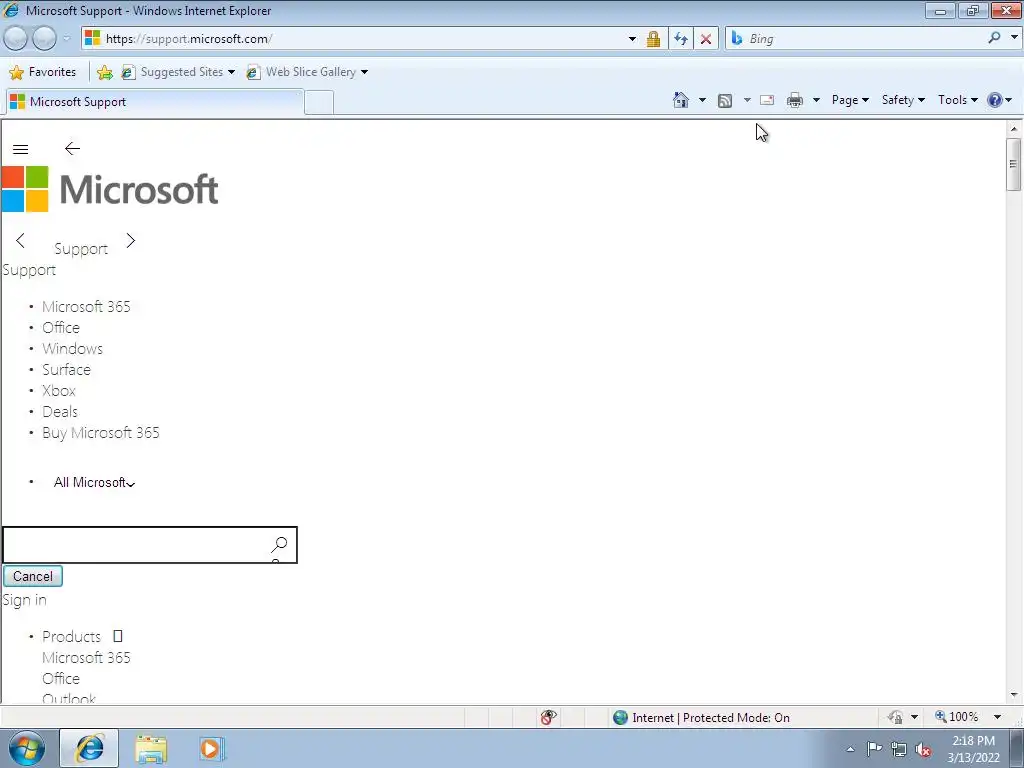
Task: Click the Cancel button
Action: [33, 576]
